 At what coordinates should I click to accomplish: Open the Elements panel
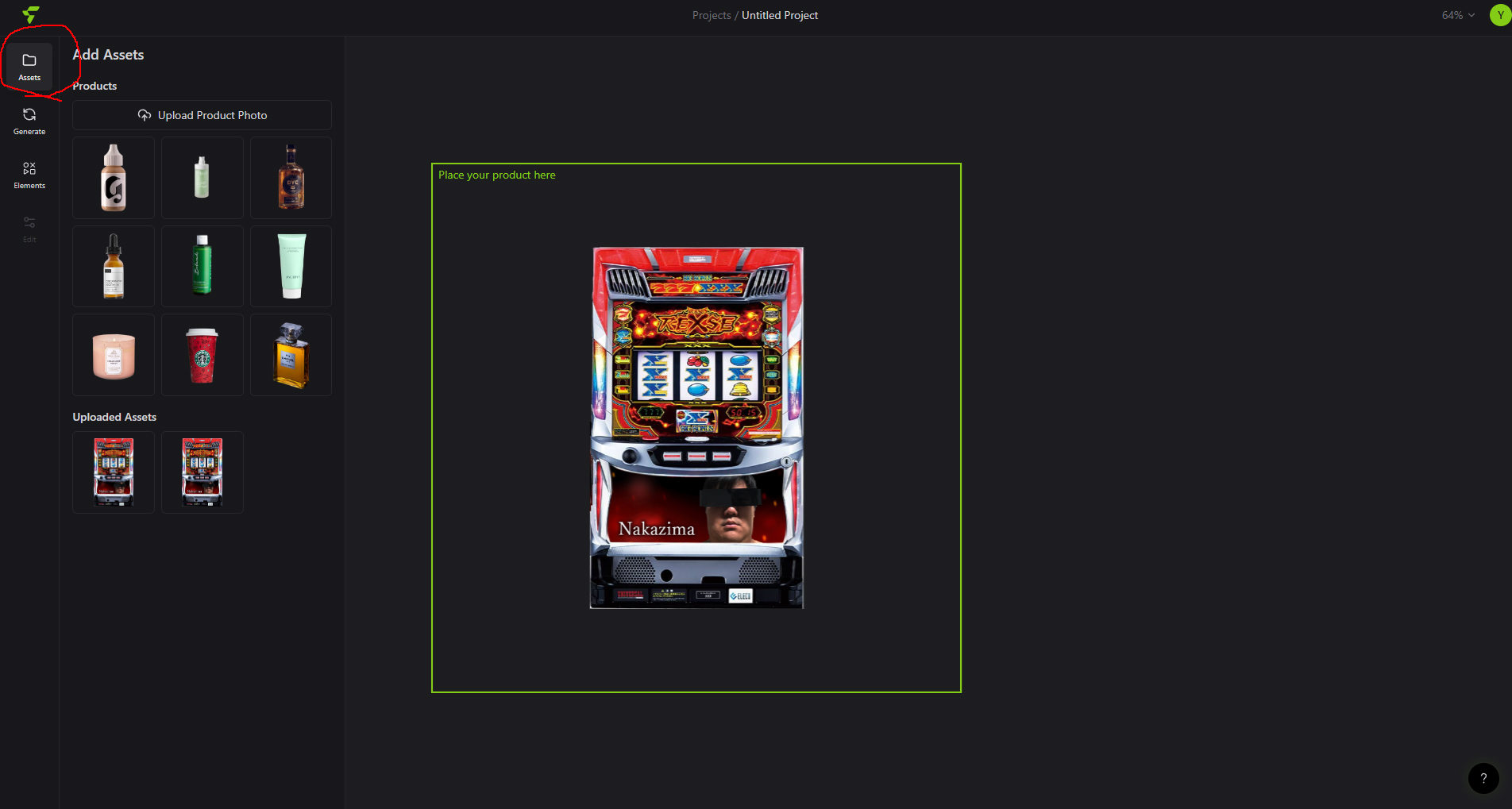29,175
